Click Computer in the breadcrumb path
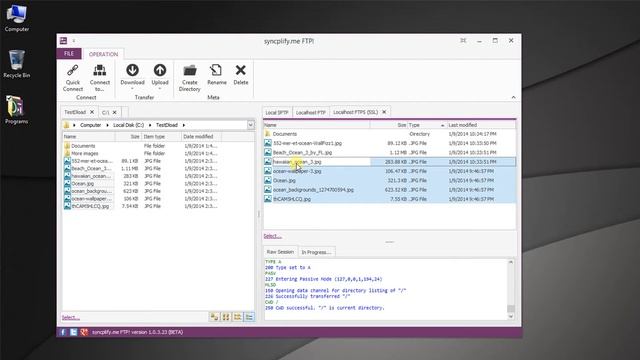Image resolution: width=640 pixels, height=360 pixels. pyautogui.click(x=91, y=125)
